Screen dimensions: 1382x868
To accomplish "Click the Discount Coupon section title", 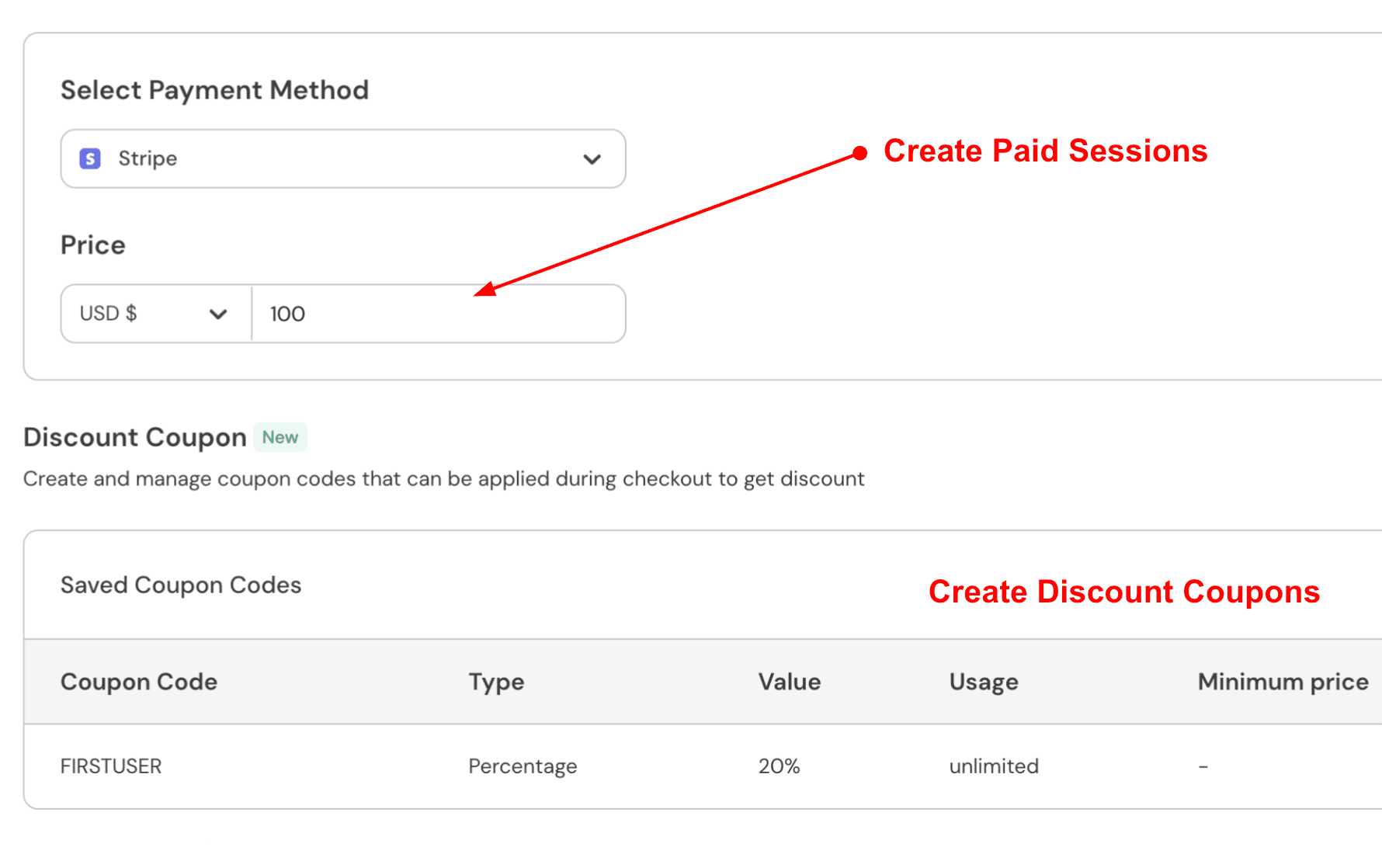I will (135, 437).
